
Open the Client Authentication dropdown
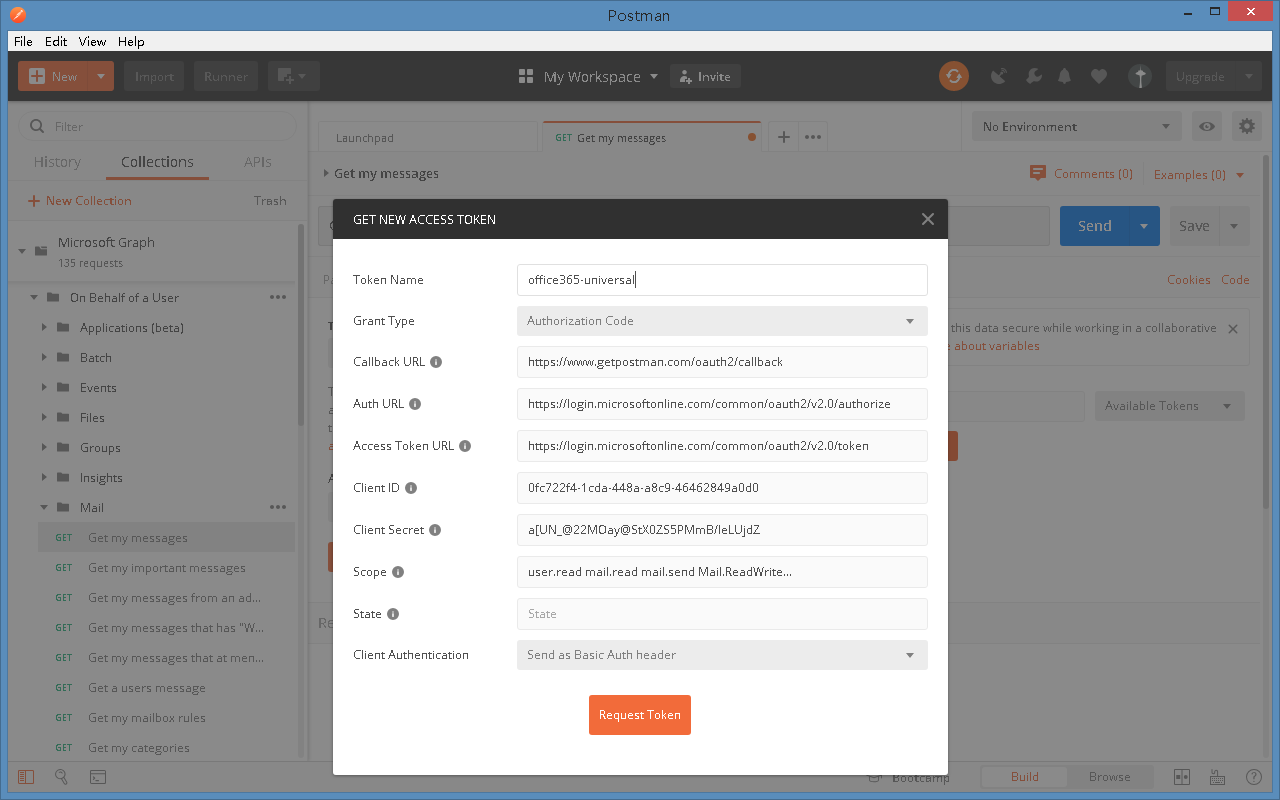722,655
